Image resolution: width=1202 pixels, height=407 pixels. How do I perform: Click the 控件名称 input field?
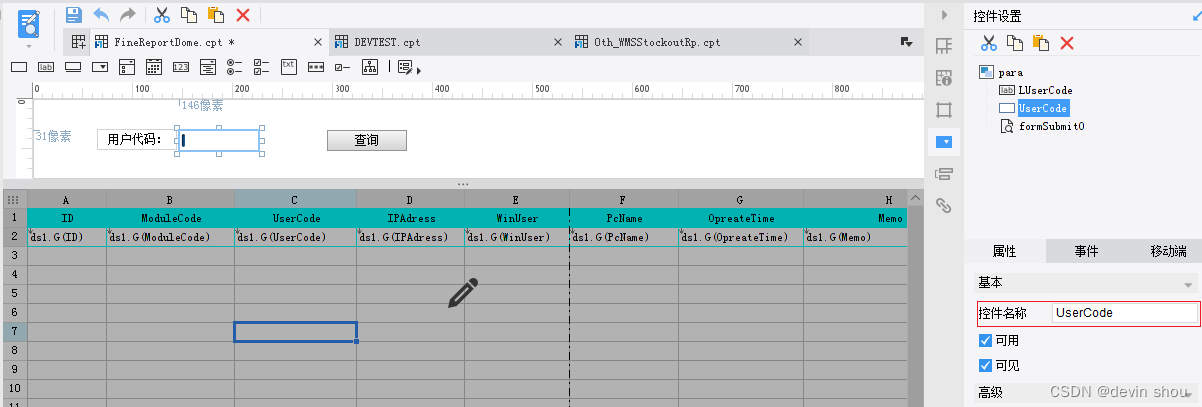[1125, 313]
